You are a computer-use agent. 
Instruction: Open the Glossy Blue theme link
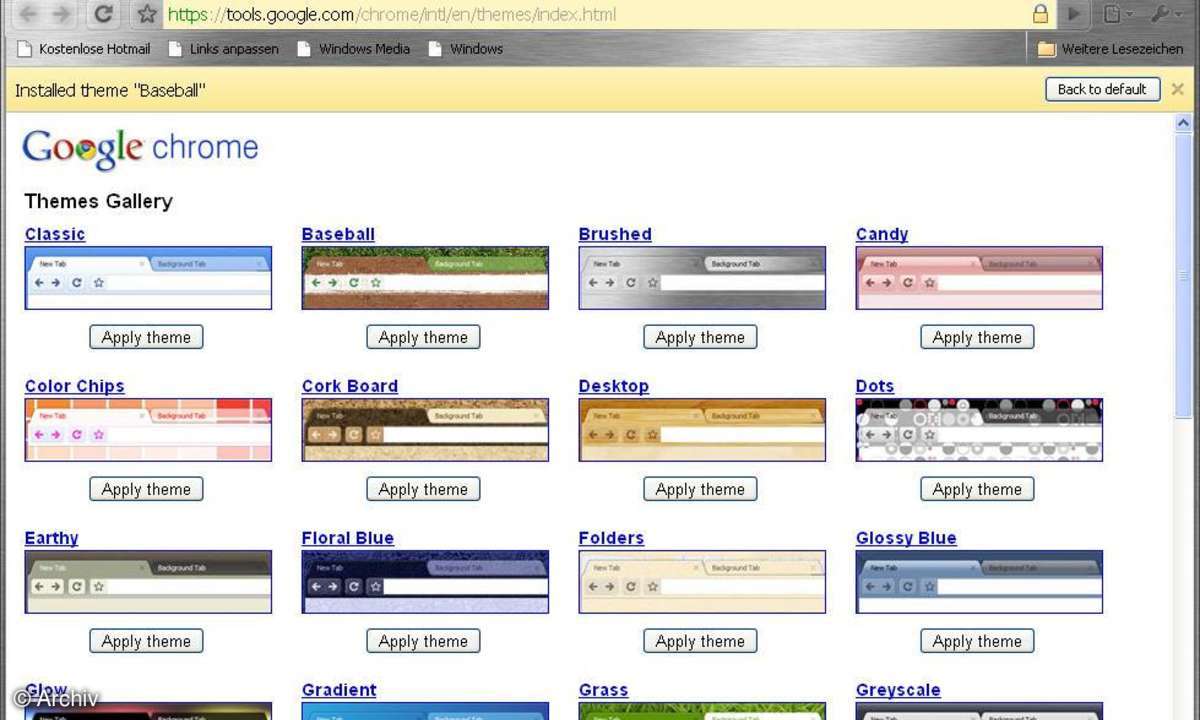(x=906, y=538)
